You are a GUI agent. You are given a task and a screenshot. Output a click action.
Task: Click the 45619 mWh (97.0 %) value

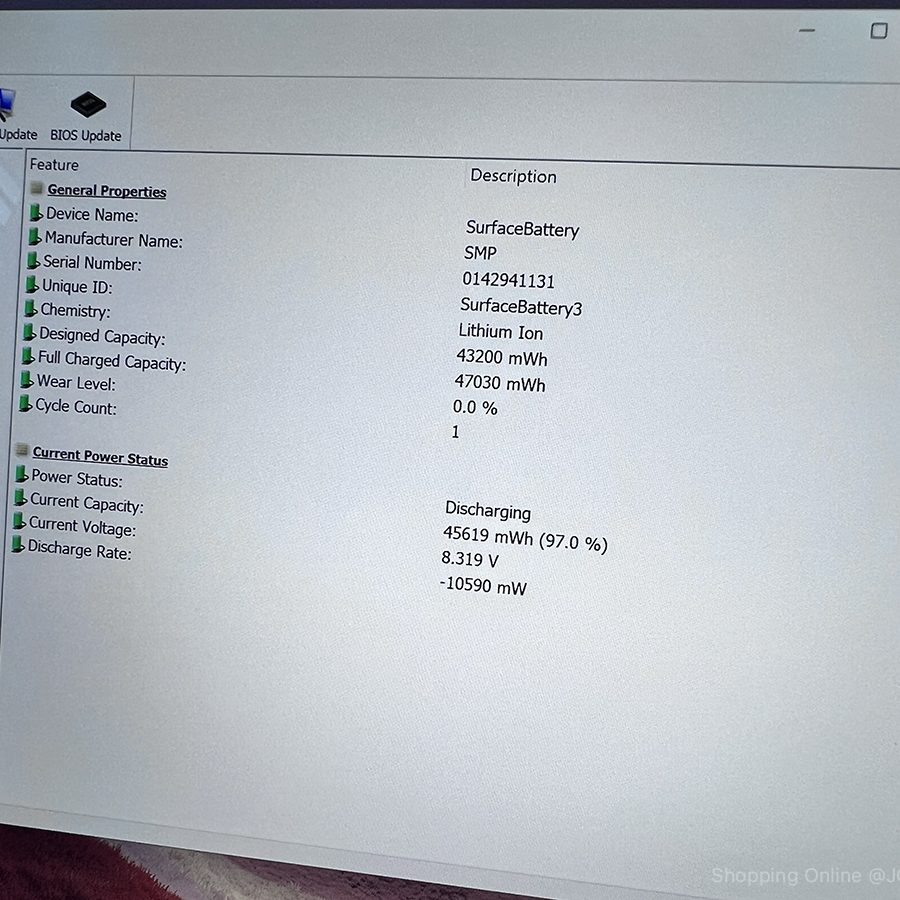[525, 539]
